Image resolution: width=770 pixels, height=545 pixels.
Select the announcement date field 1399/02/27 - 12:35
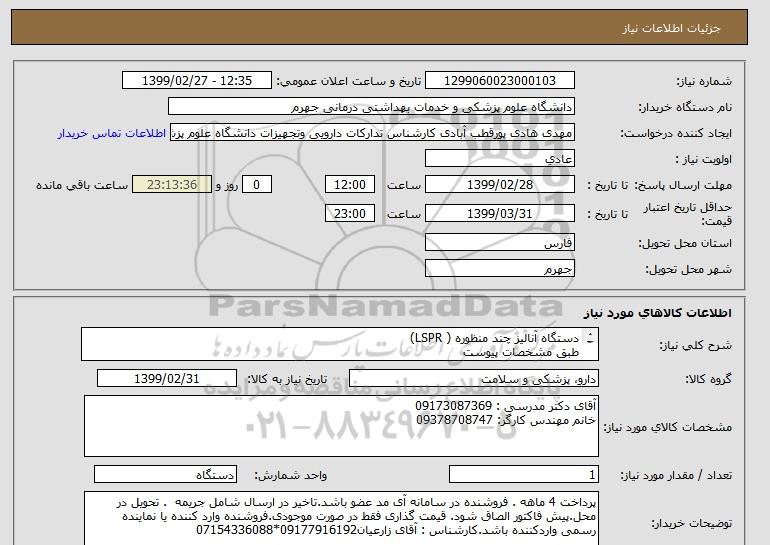pyautogui.click(x=197, y=81)
